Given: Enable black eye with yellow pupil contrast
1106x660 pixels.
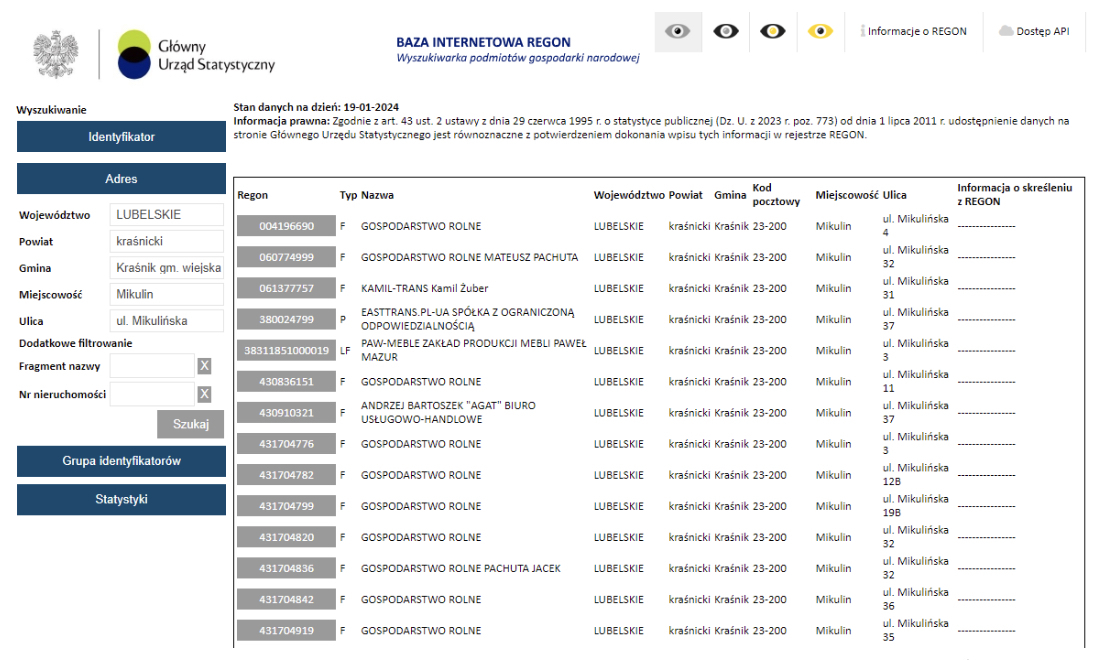Looking at the screenshot, I should coord(772,32).
